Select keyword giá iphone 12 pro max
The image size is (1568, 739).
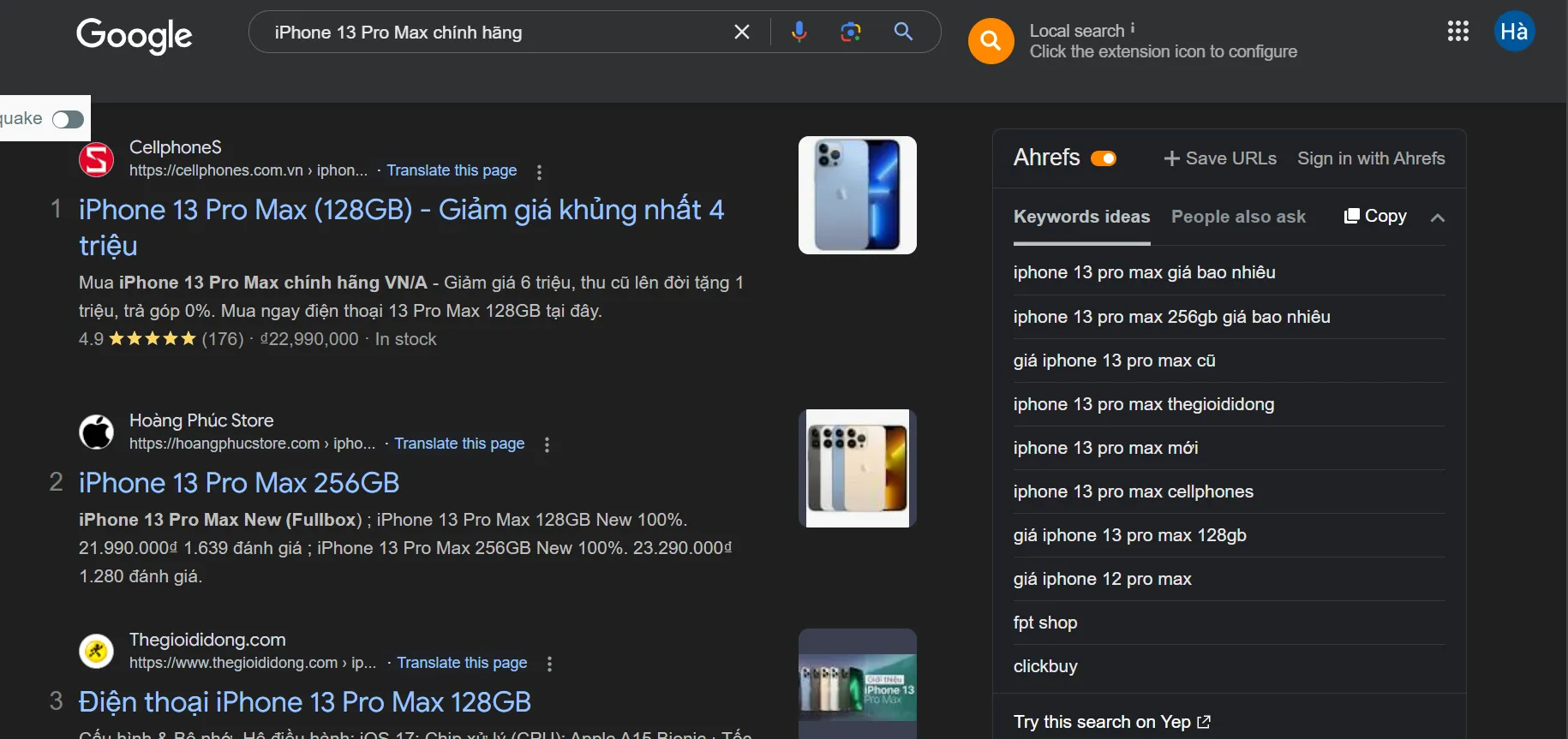1102,579
